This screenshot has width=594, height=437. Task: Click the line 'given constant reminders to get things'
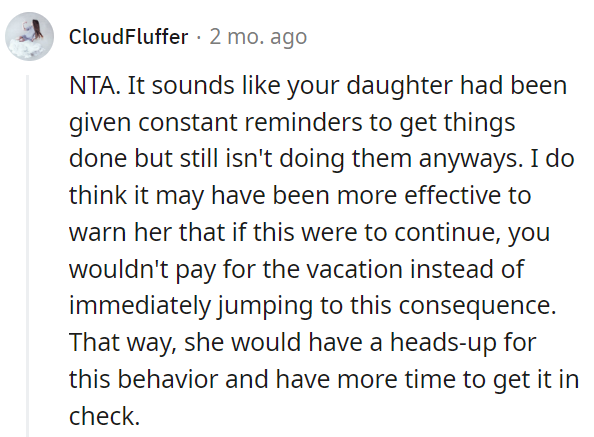click(292, 123)
